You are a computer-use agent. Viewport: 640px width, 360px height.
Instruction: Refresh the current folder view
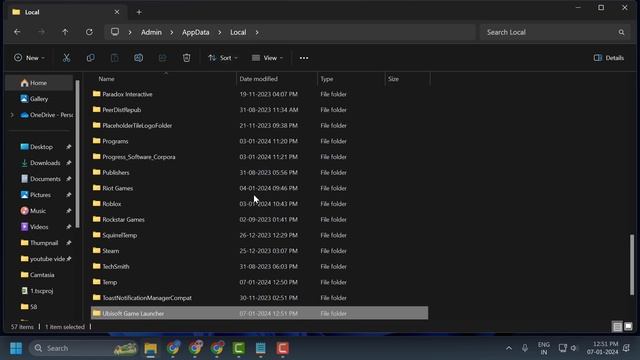(89, 32)
